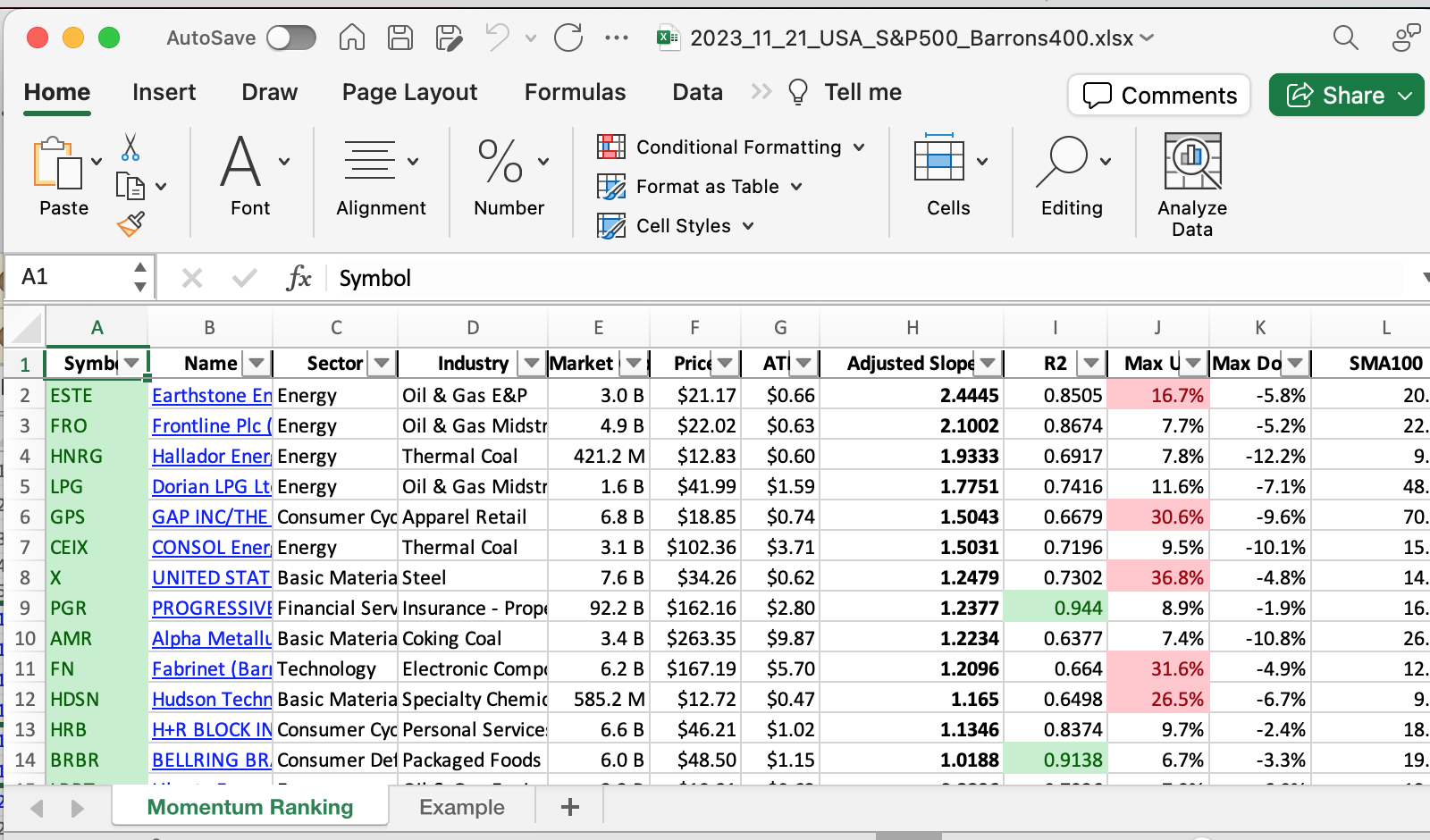Image resolution: width=1430 pixels, height=840 pixels.
Task: Click the Format Painter brush icon
Action: click(x=130, y=223)
